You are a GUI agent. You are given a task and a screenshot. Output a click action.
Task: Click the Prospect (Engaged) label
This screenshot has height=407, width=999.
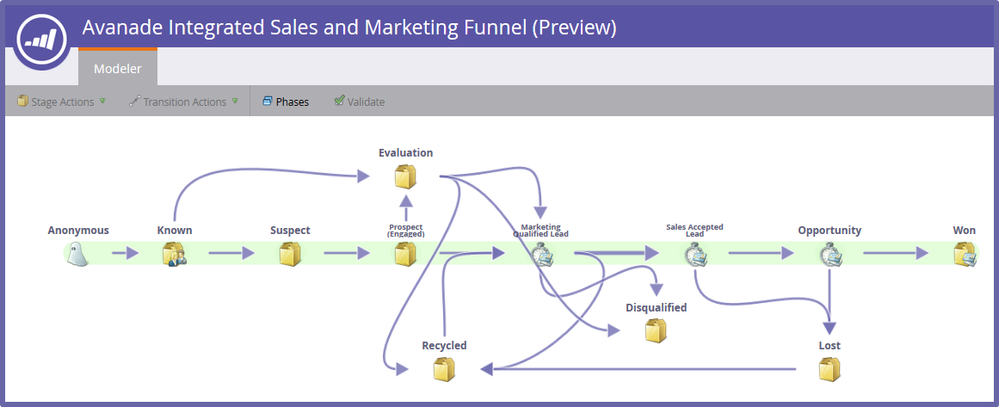[406, 231]
